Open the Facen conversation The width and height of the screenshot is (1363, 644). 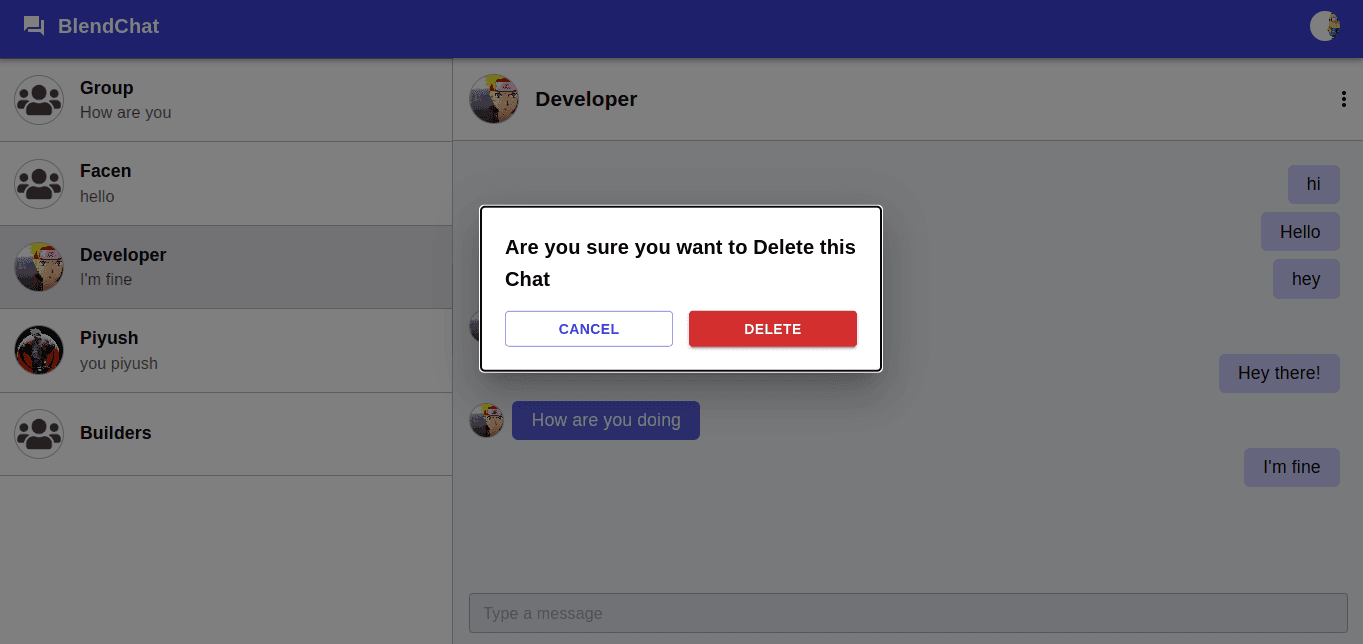point(226,184)
